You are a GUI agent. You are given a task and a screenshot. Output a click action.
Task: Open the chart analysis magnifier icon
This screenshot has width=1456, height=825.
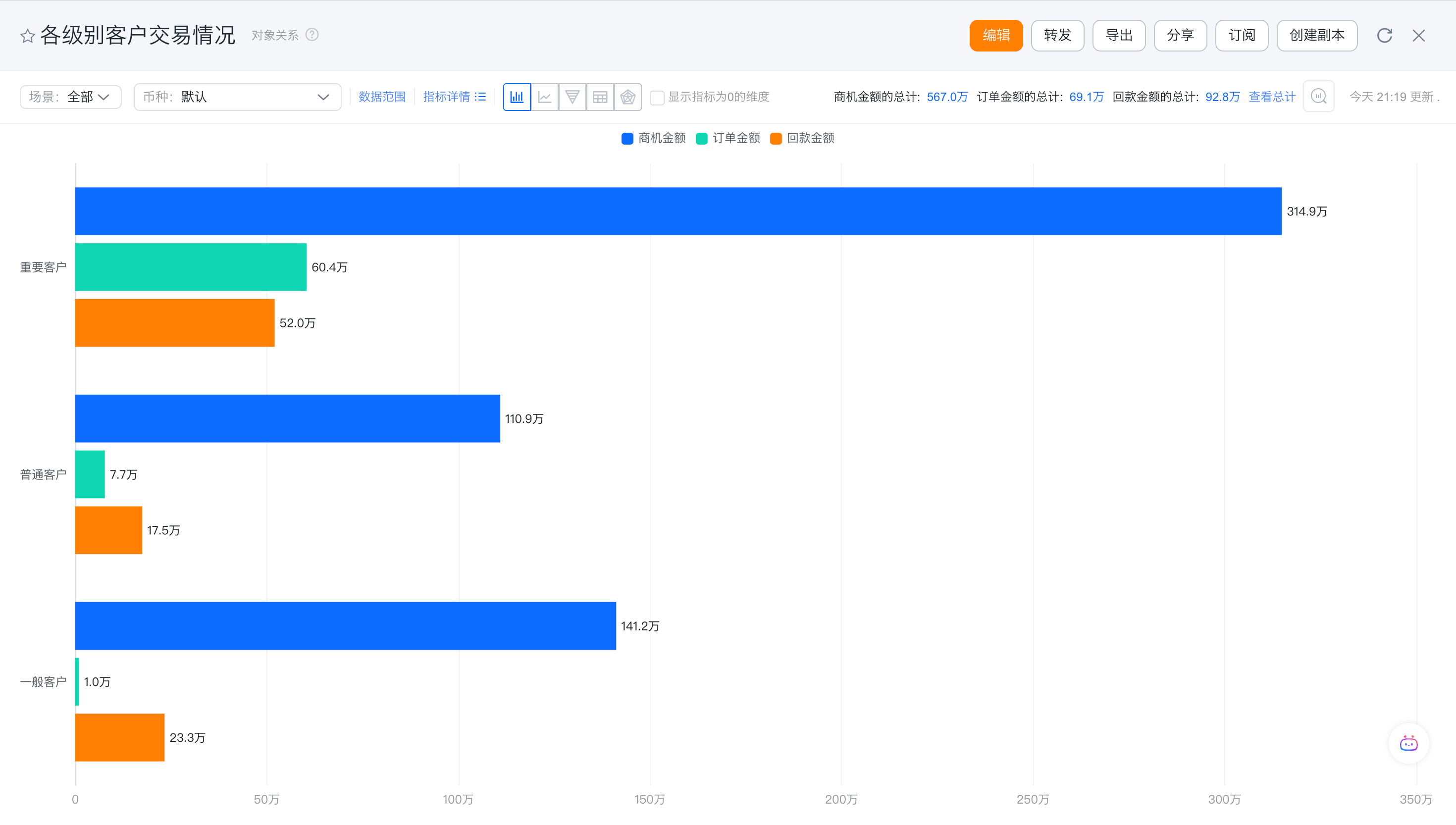click(x=1318, y=97)
